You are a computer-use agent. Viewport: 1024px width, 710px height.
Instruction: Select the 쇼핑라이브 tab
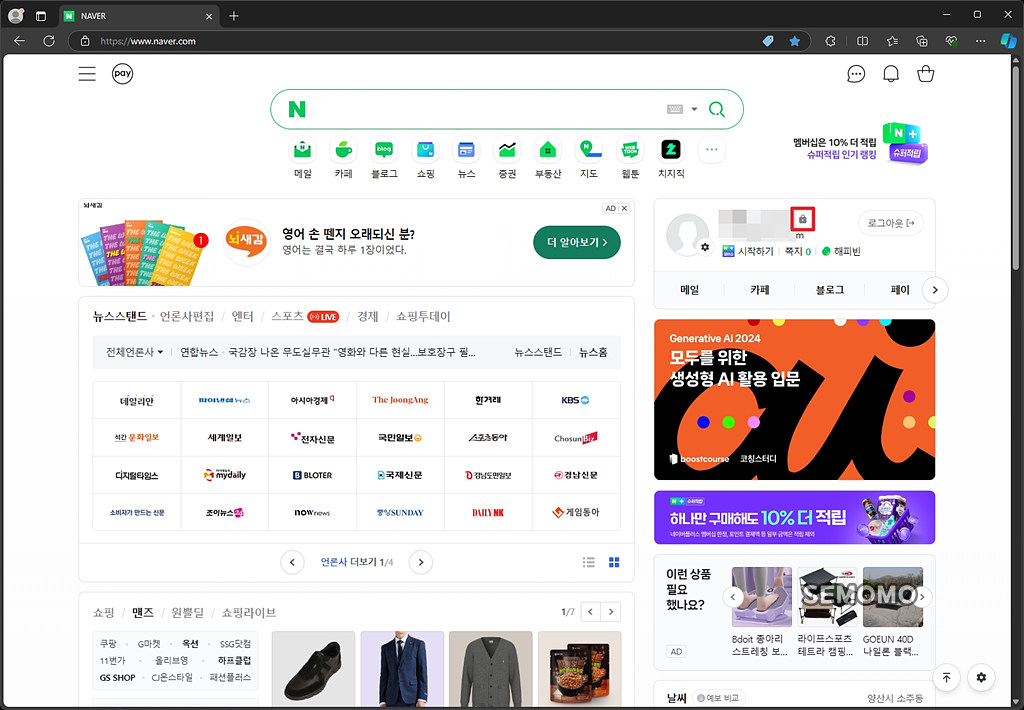pos(249,613)
